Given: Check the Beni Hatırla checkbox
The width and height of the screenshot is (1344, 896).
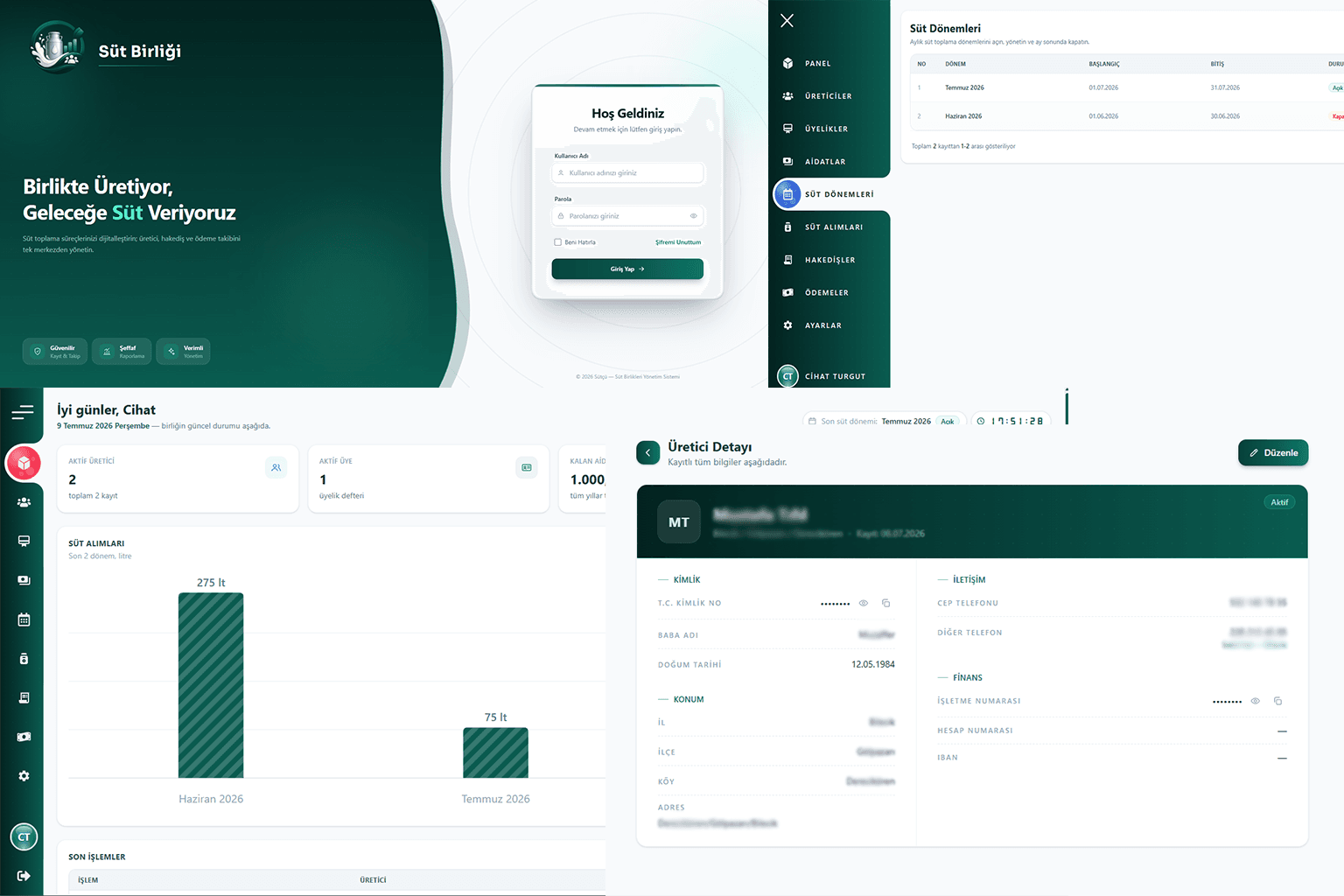Looking at the screenshot, I should (x=557, y=242).
